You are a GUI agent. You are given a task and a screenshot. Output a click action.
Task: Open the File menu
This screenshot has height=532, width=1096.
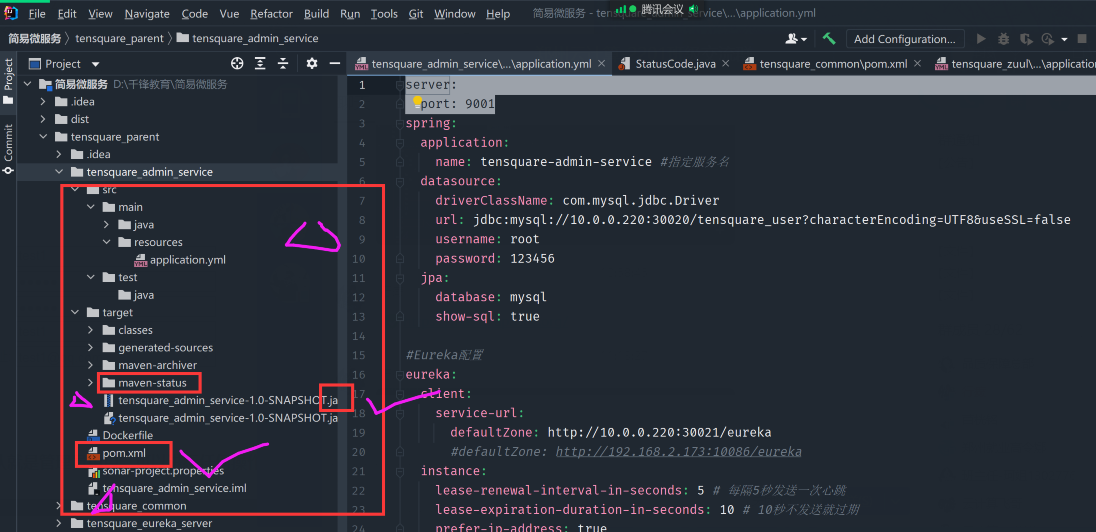(x=37, y=14)
